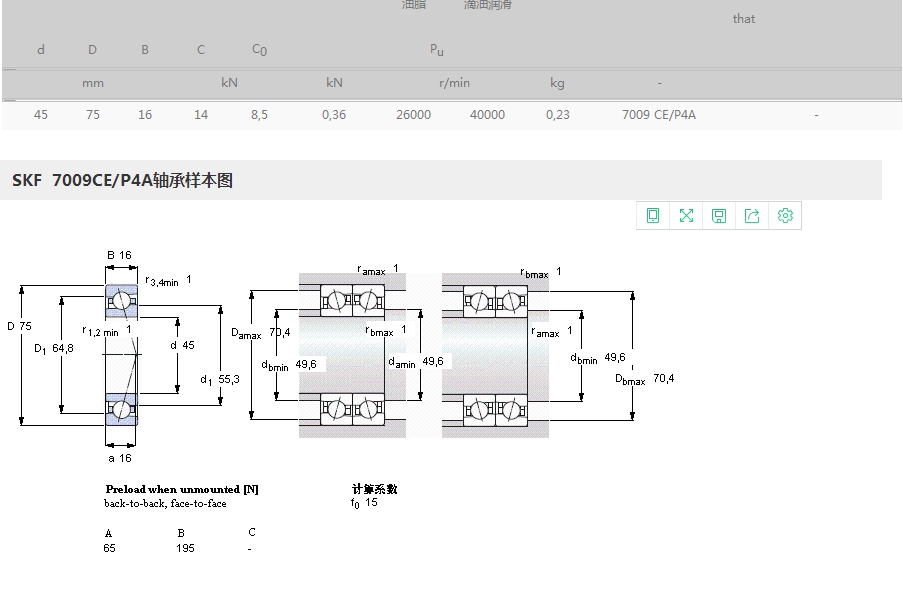Click the B width column header
The width and height of the screenshot is (903, 596).
click(145, 50)
